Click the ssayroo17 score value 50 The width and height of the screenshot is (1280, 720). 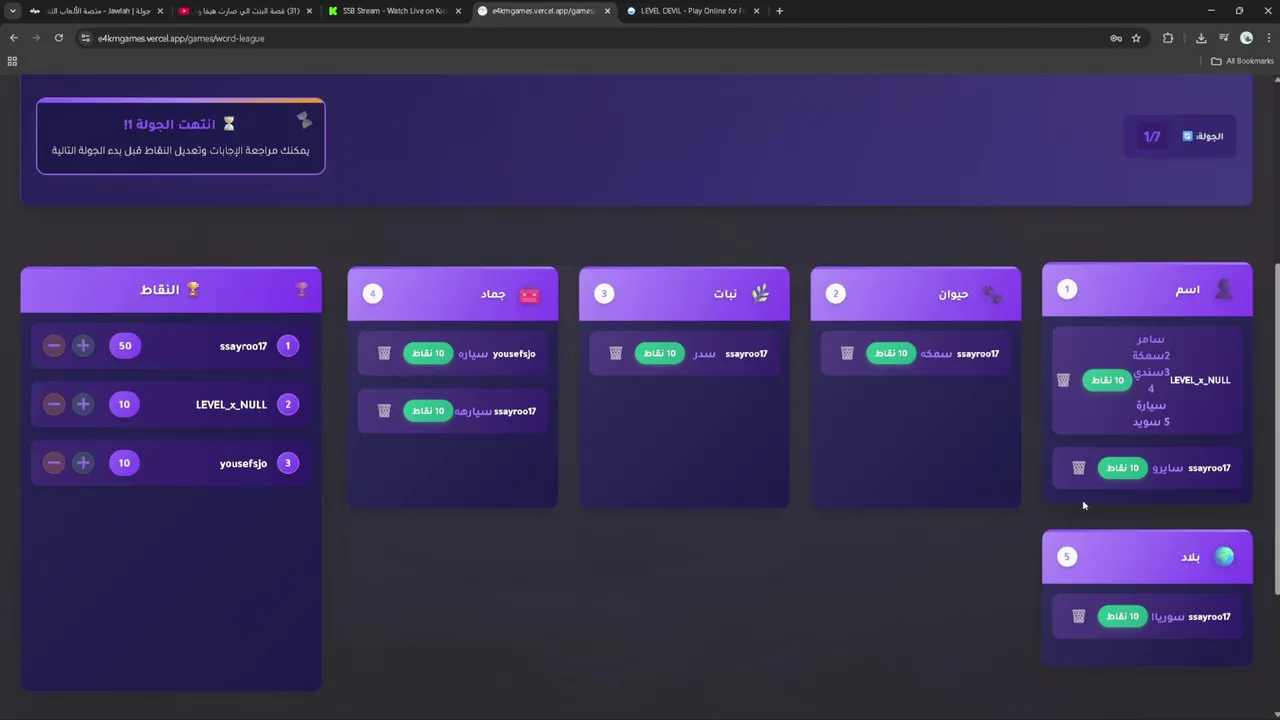pyautogui.click(x=125, y=346)
